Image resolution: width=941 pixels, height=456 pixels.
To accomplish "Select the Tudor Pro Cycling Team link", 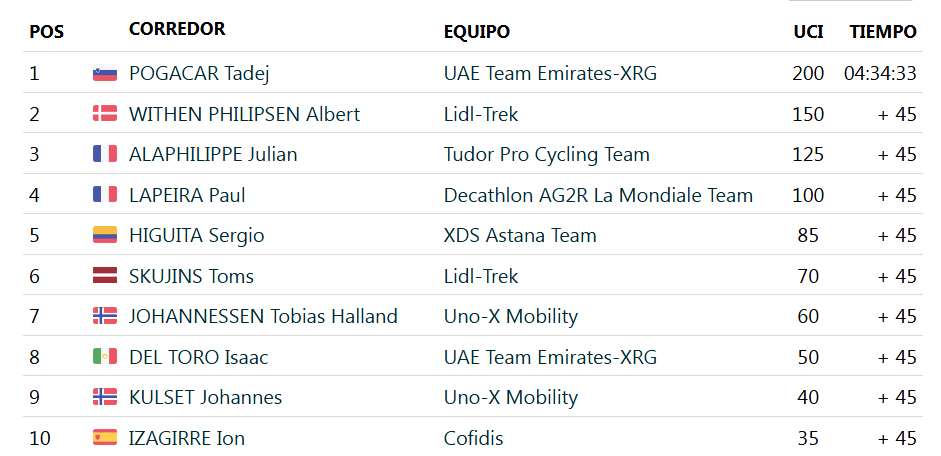I will (x=546, y=154).
